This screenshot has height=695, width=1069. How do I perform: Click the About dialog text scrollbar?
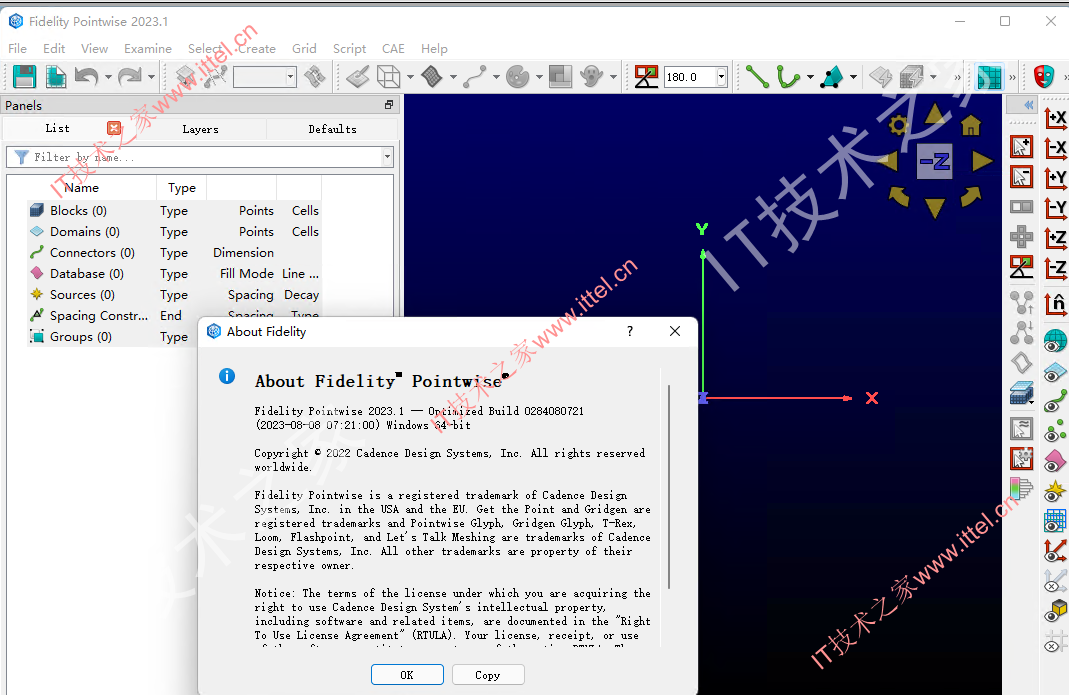(669, 486)
